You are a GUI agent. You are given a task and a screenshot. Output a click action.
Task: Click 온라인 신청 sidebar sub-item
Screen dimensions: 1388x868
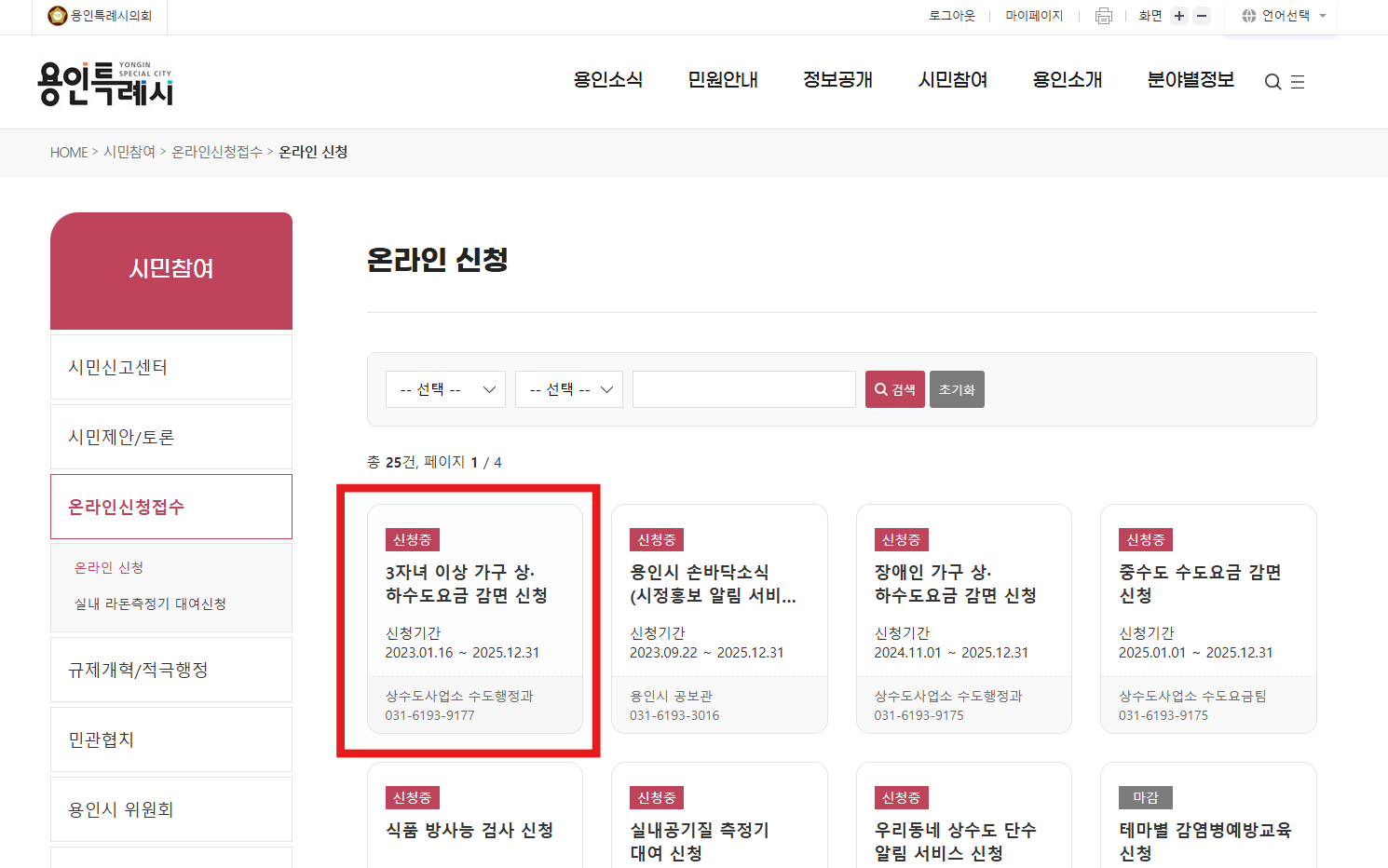click(109, 567)
